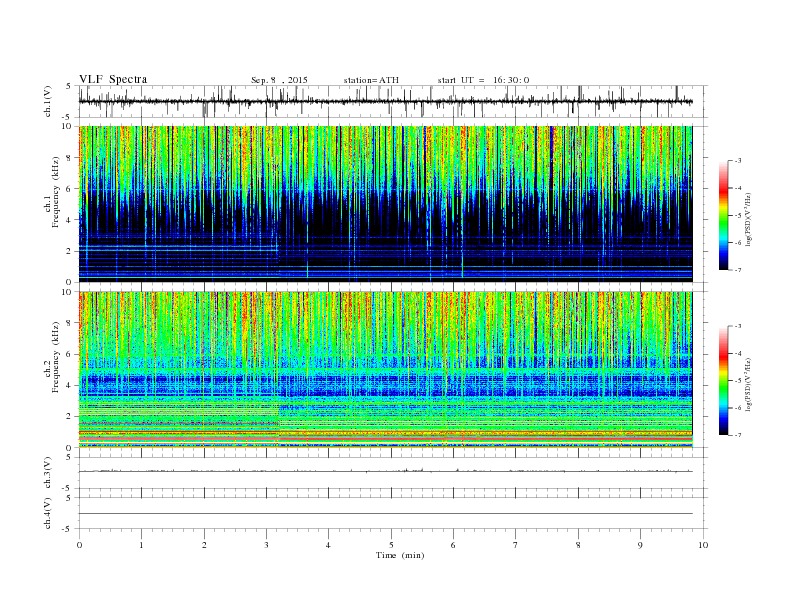Viewport: 792px width, 612px height.
Task: Click the "Time (min)" x-axis label
Action: point(400,555)
